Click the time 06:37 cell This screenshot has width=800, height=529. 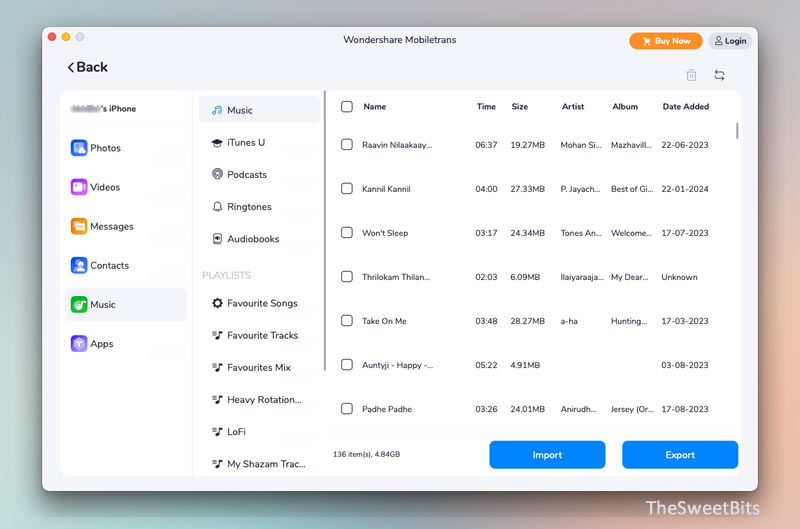tap(486, 145)
